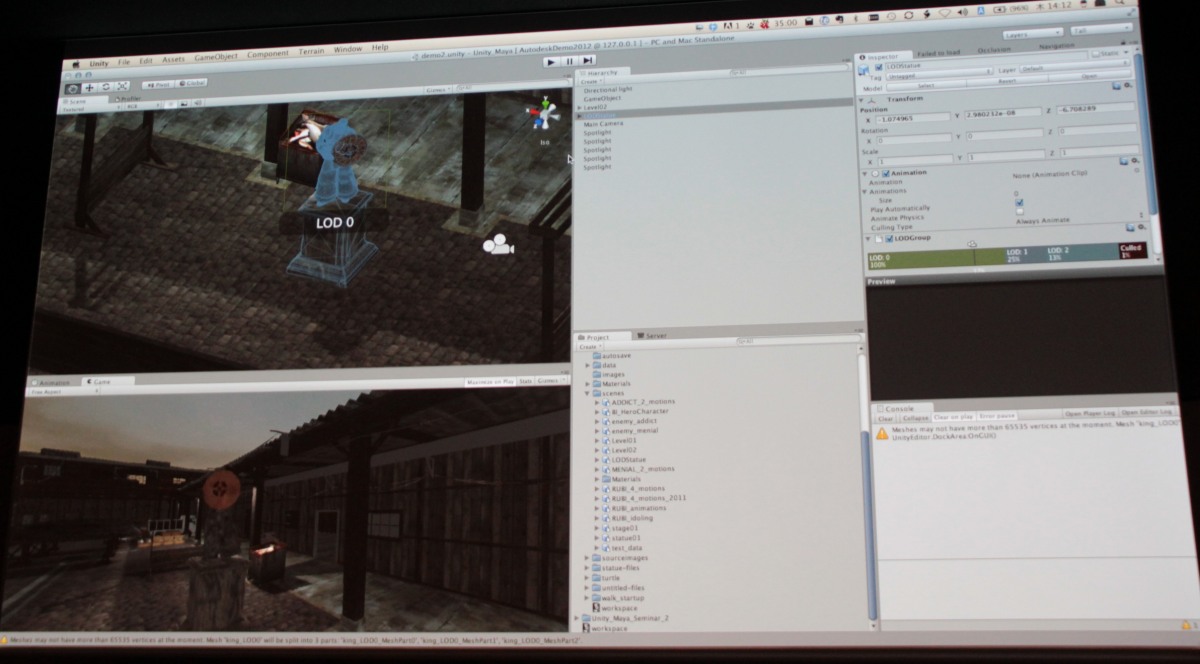
Task: Click the warning icon in Console message
Action: tap(881, 433)
